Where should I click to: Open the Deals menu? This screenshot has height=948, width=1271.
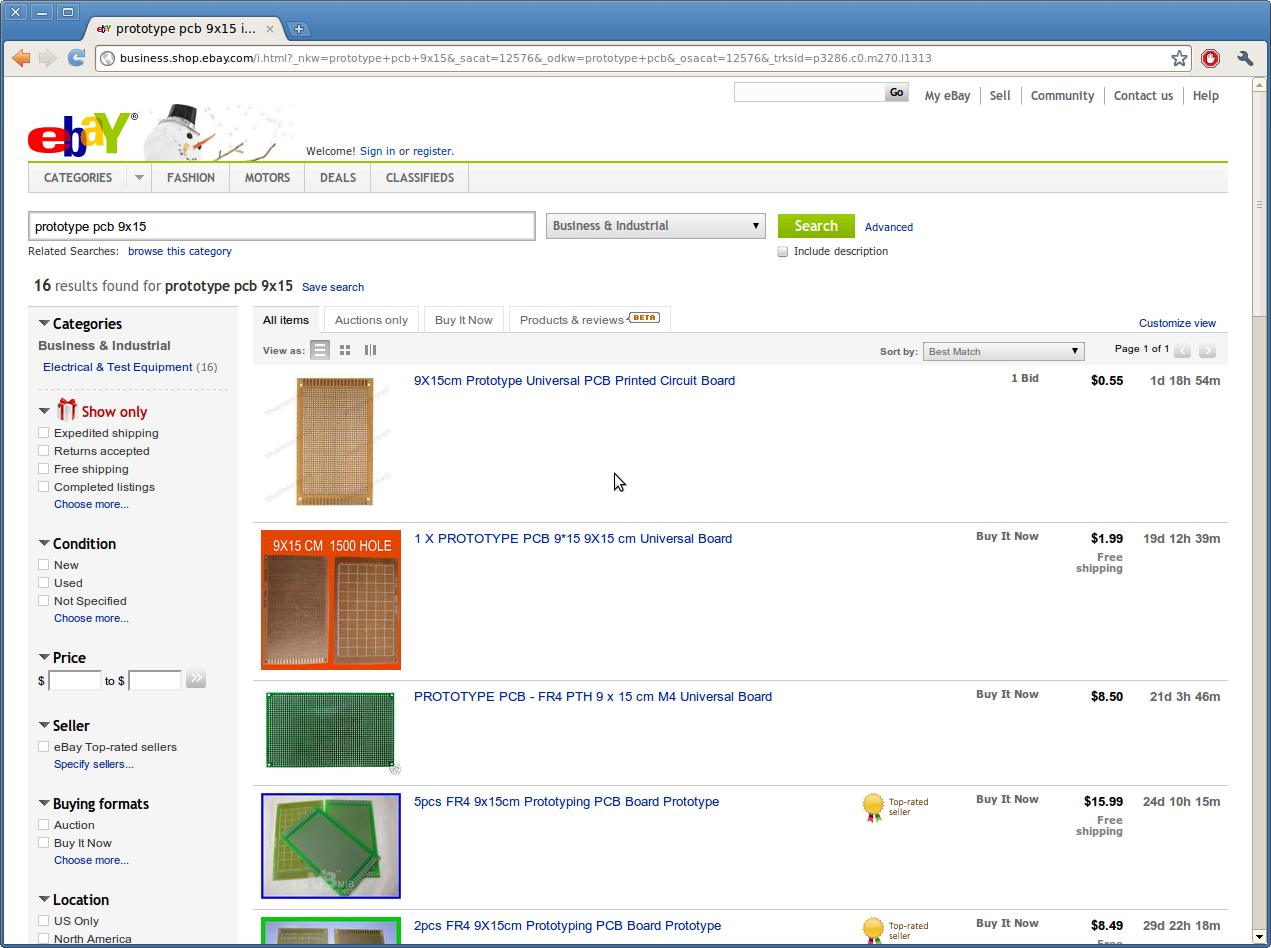point(338,178)
